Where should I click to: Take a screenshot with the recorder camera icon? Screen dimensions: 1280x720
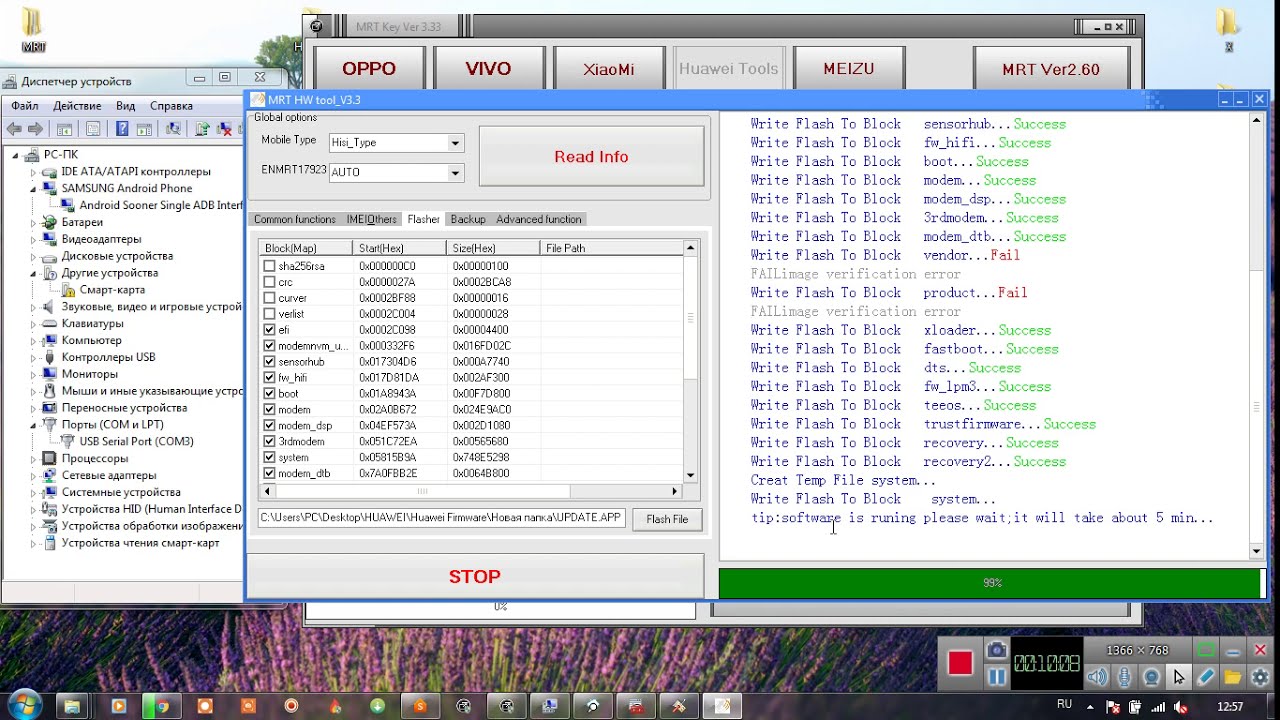click(997, 651)
